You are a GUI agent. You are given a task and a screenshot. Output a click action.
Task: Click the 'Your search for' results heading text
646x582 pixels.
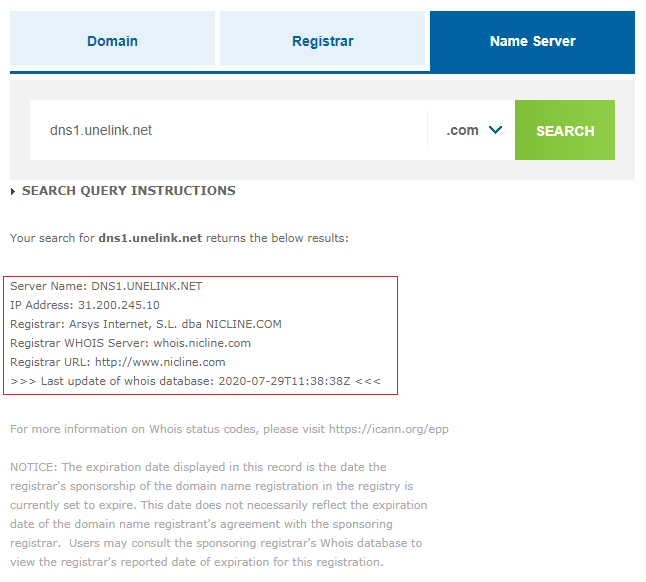point(52,238)
